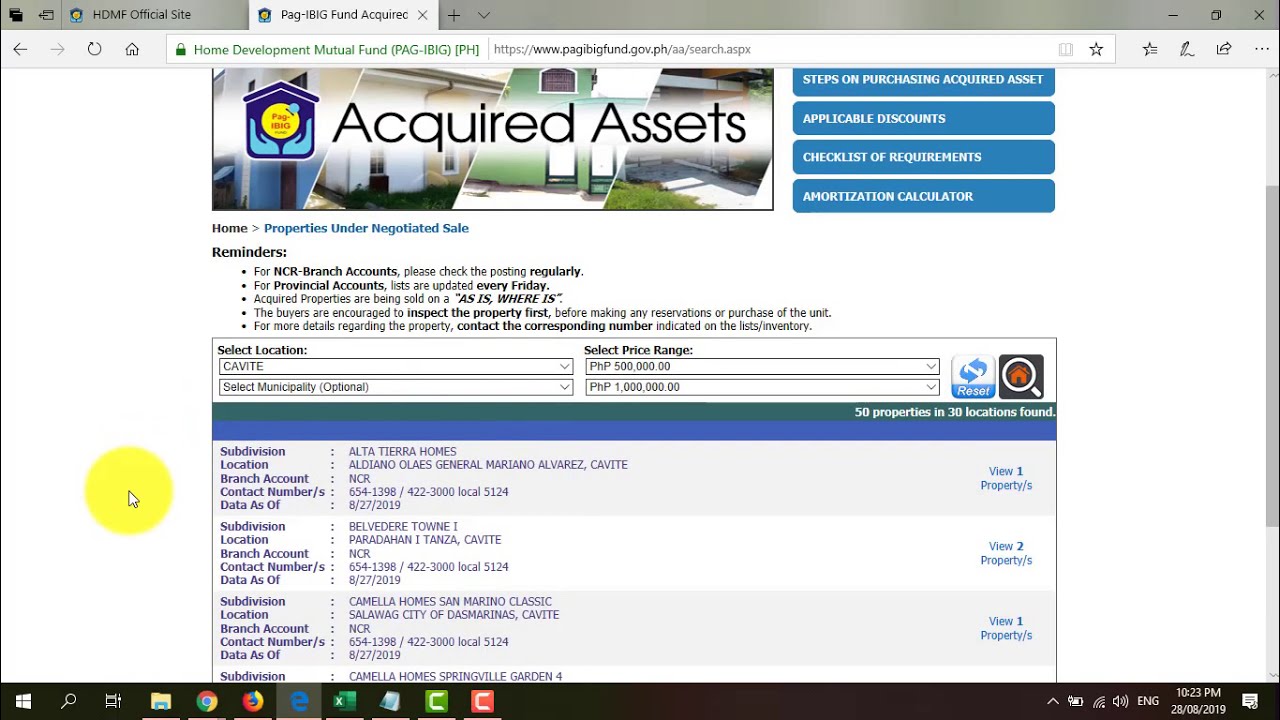This screenshot has width=1280, height=720.
Task: Open Task View on taskbar
Action: (x=113, y=701)
